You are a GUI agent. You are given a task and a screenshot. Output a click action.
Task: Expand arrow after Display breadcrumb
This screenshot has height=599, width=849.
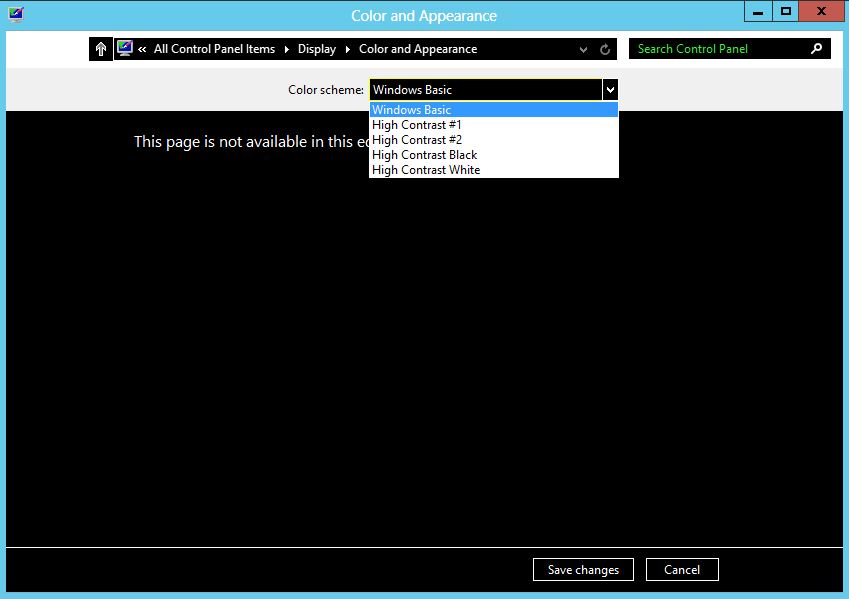(x=348, y=49)
